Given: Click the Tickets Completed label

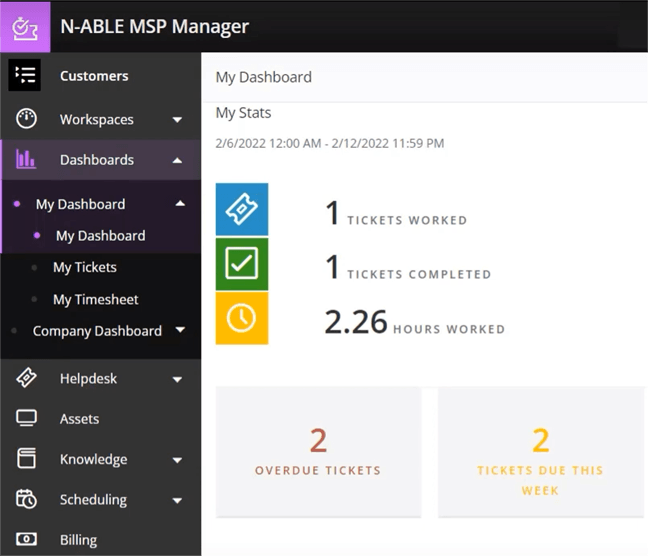Looking at the screenshot, I should pyautogui.click(x=419, y=274).
